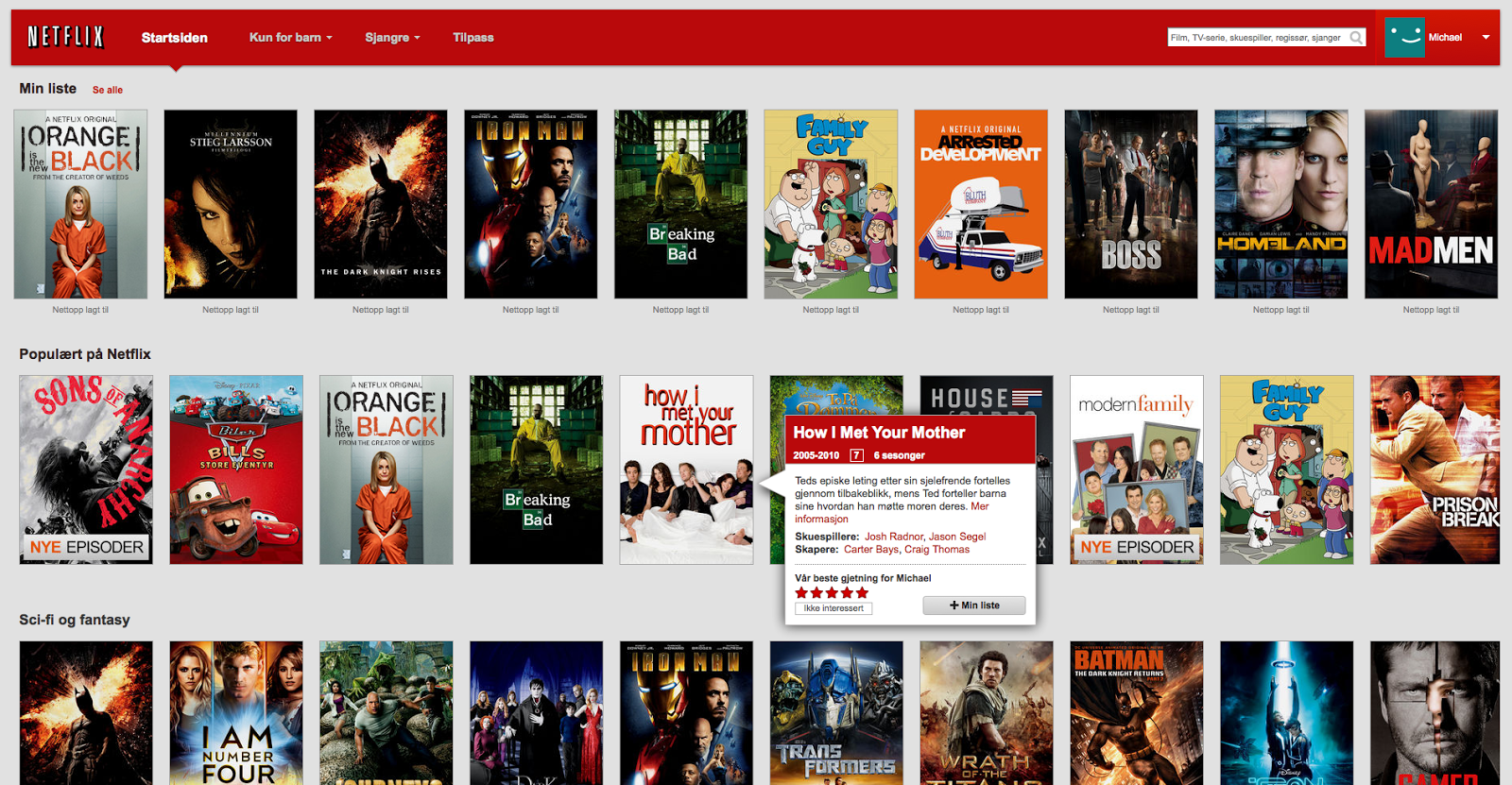Image resolution: width=1512 pixels, height=785 pixels.
Task: Click the Sci-fi og fantasy heading
Action: [75, 621]
